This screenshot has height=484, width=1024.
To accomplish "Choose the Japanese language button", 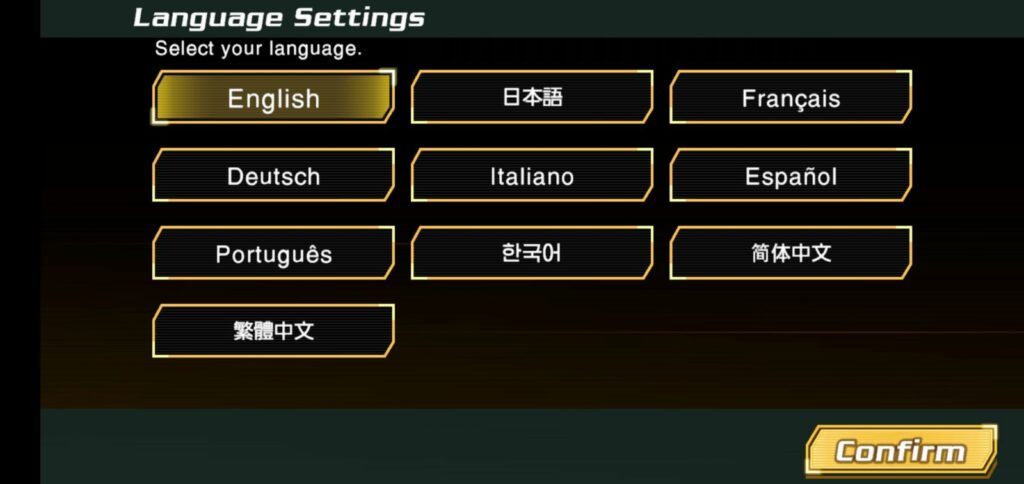I will (531, 97).
